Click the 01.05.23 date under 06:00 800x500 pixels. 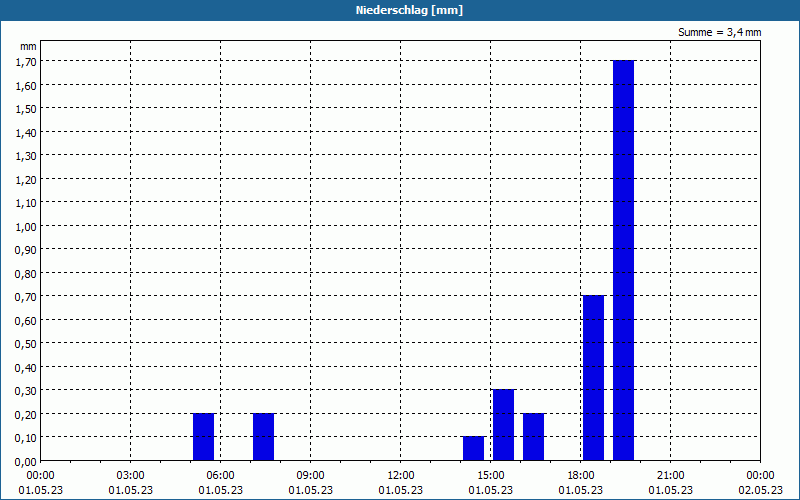(x=220, y=490)
